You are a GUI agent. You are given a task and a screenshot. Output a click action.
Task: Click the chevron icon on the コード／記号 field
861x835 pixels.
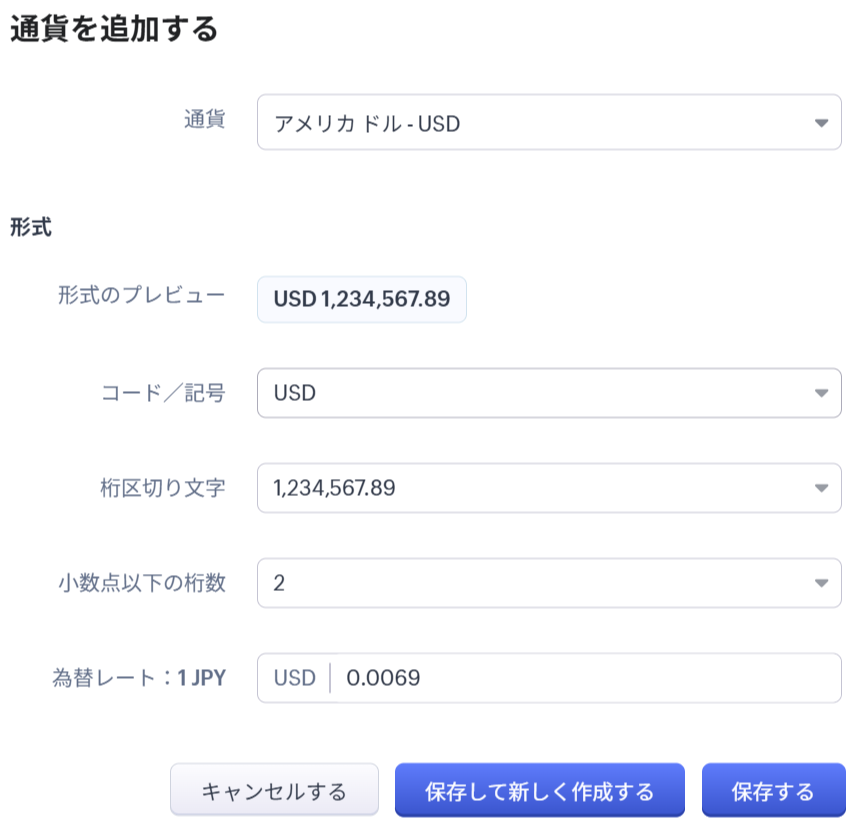[x=821, y=393]
